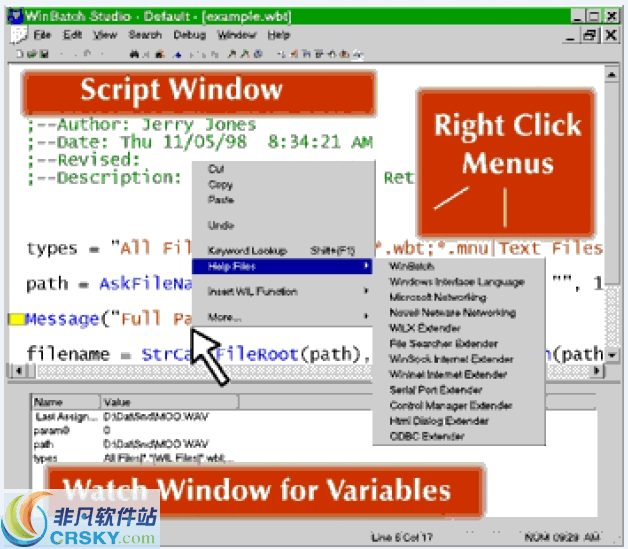The height and width of the screenshot is (549, 628).
Task: Expand the More... submenu arrow
Action: tap(366, 316)
